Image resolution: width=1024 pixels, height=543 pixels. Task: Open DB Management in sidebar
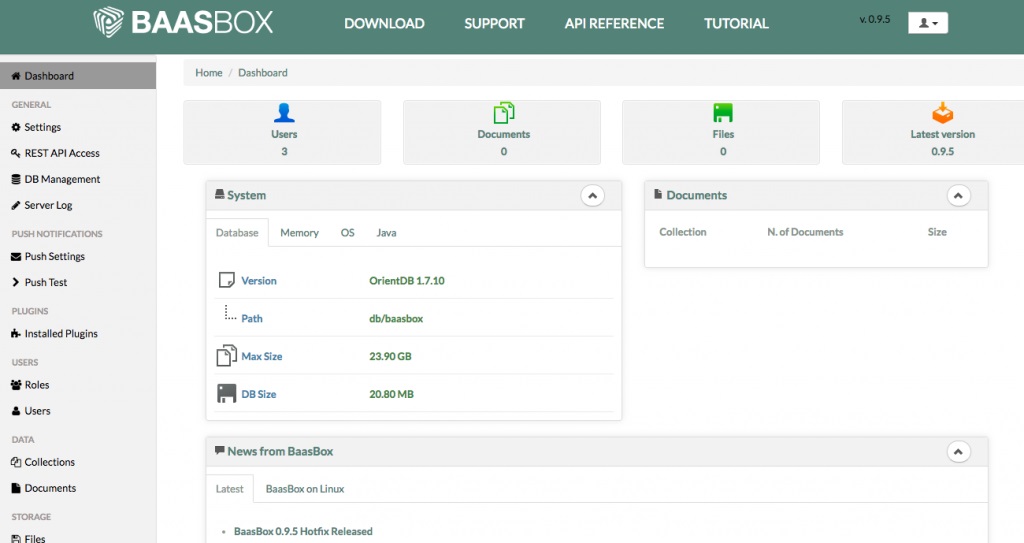click(62, 179)
